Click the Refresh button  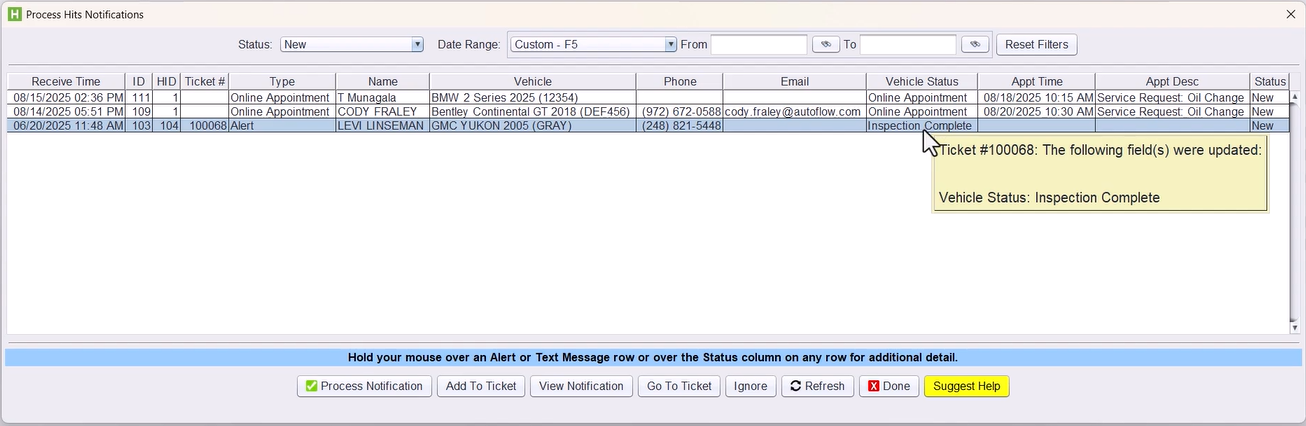pyautogui.click(x=817, y=386)
